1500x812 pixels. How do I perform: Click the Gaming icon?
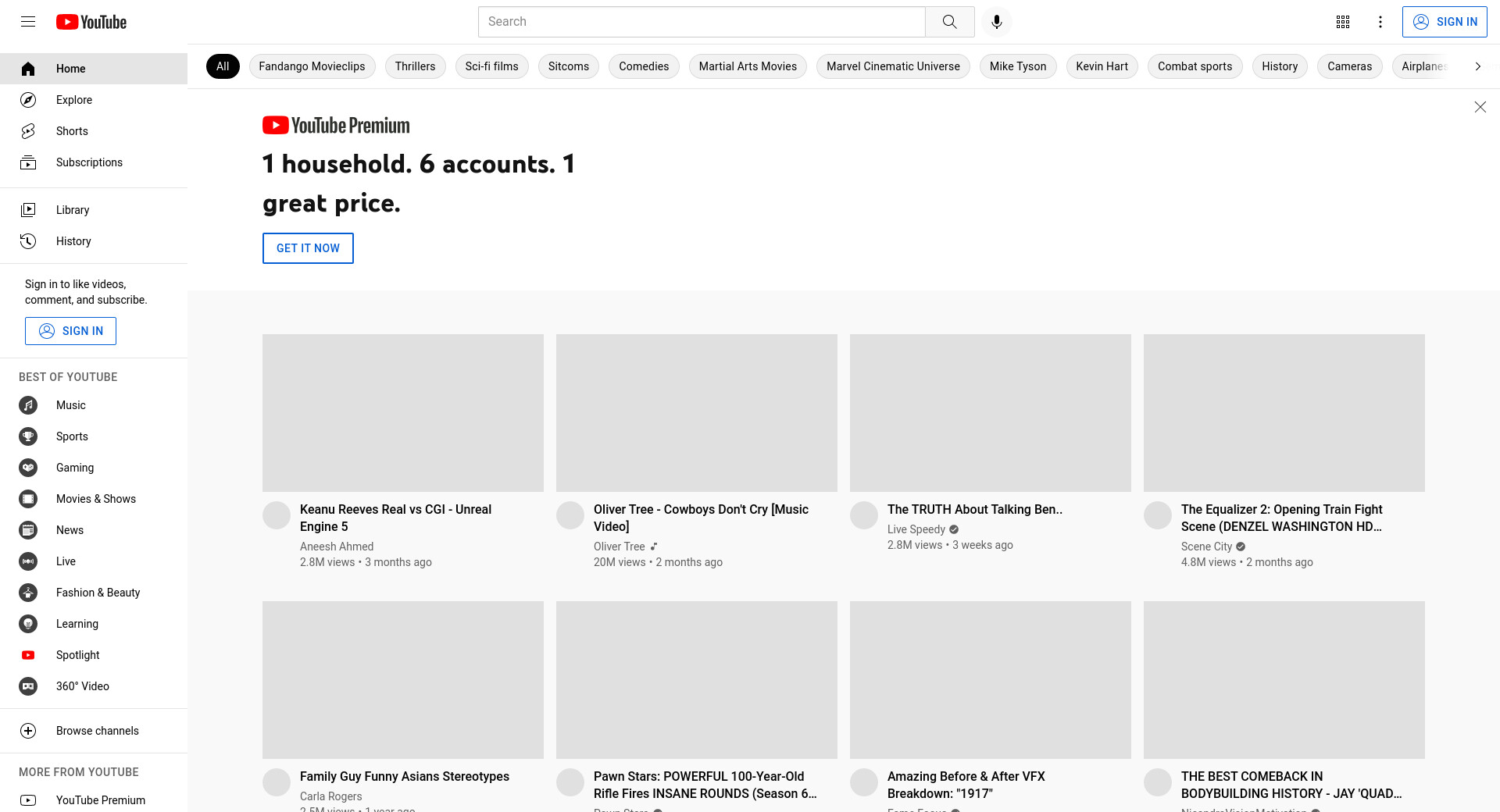(28, 468)
